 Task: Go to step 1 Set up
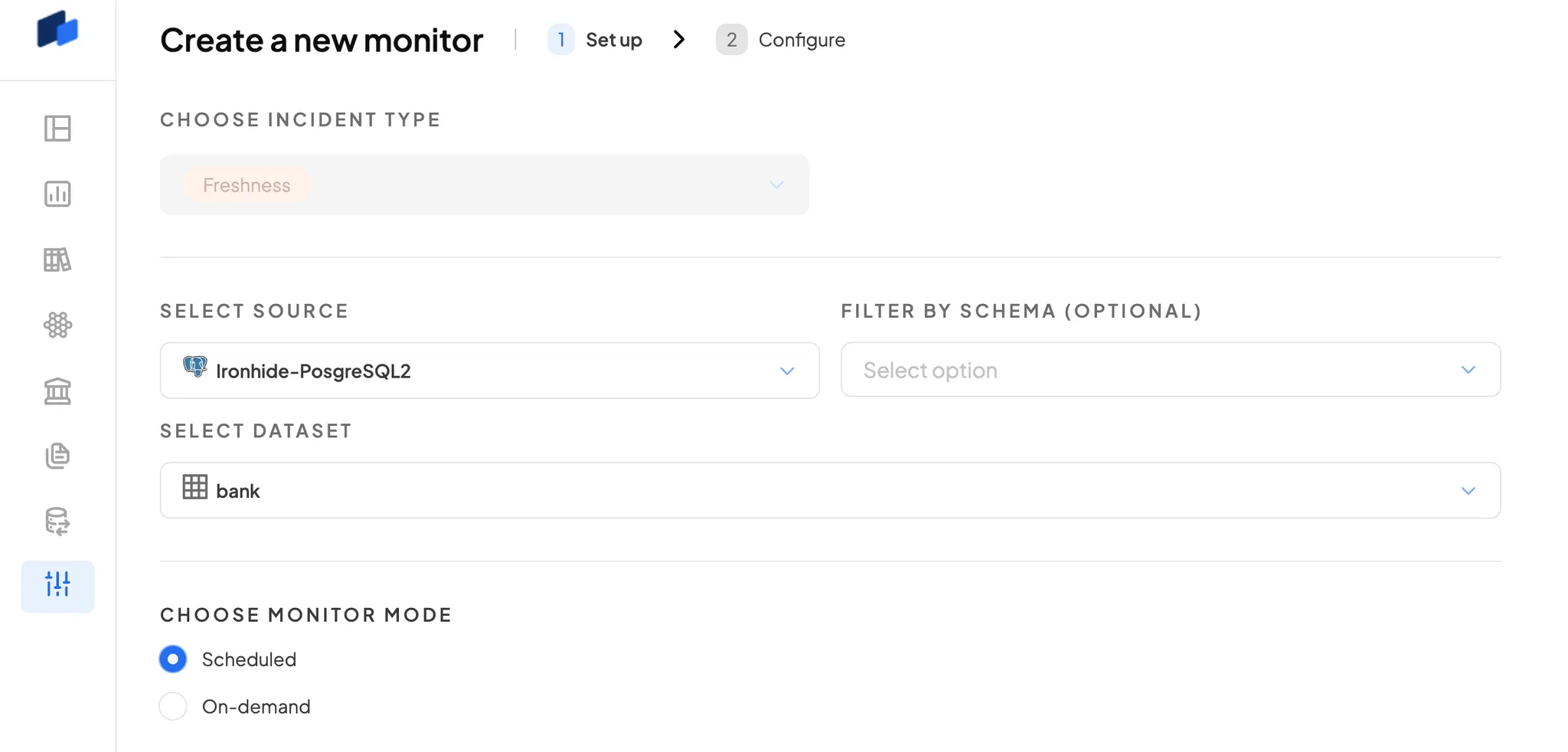(596, 40)
